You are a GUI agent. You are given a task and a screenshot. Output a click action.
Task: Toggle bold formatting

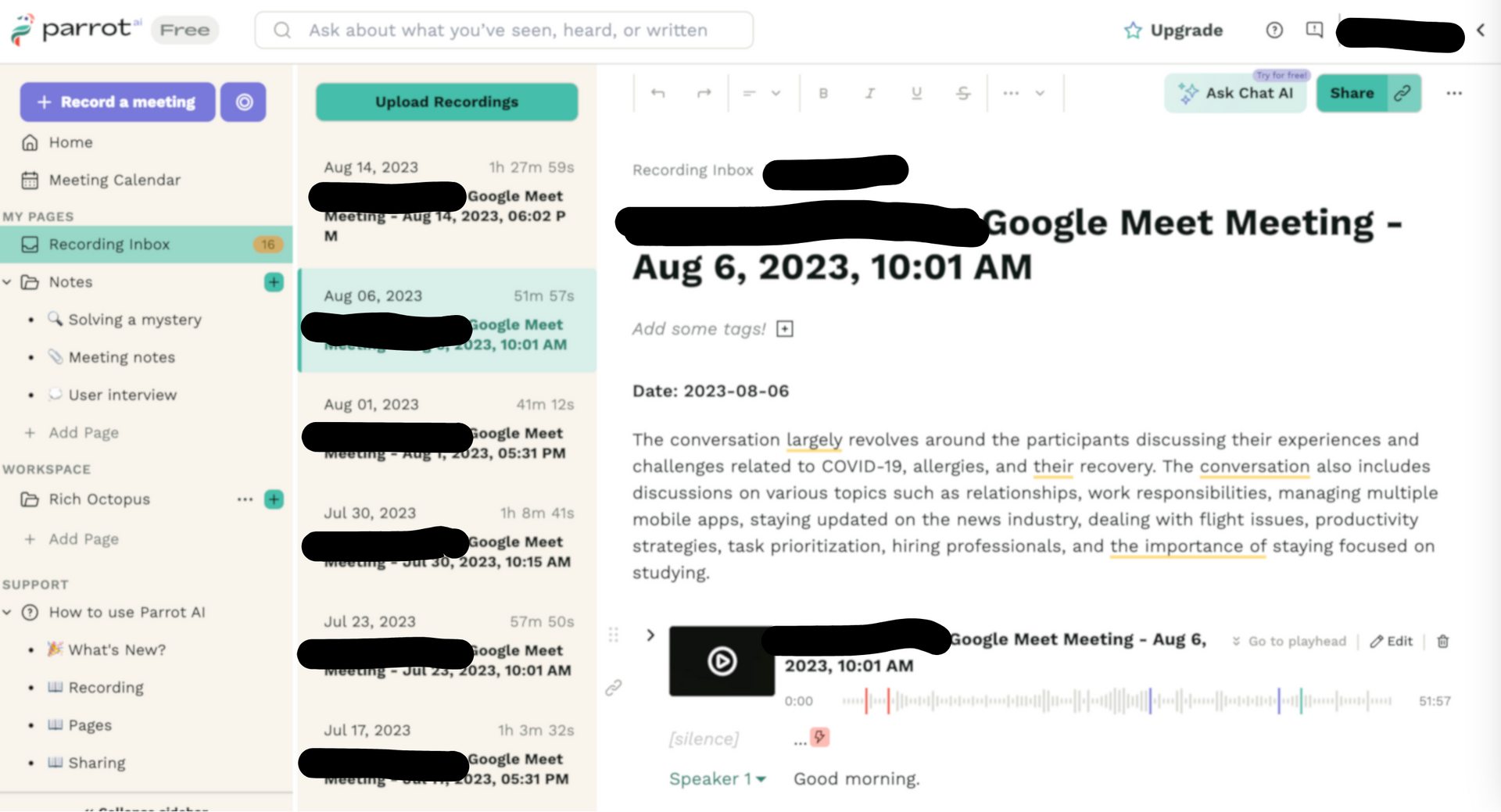click(823, 93)
